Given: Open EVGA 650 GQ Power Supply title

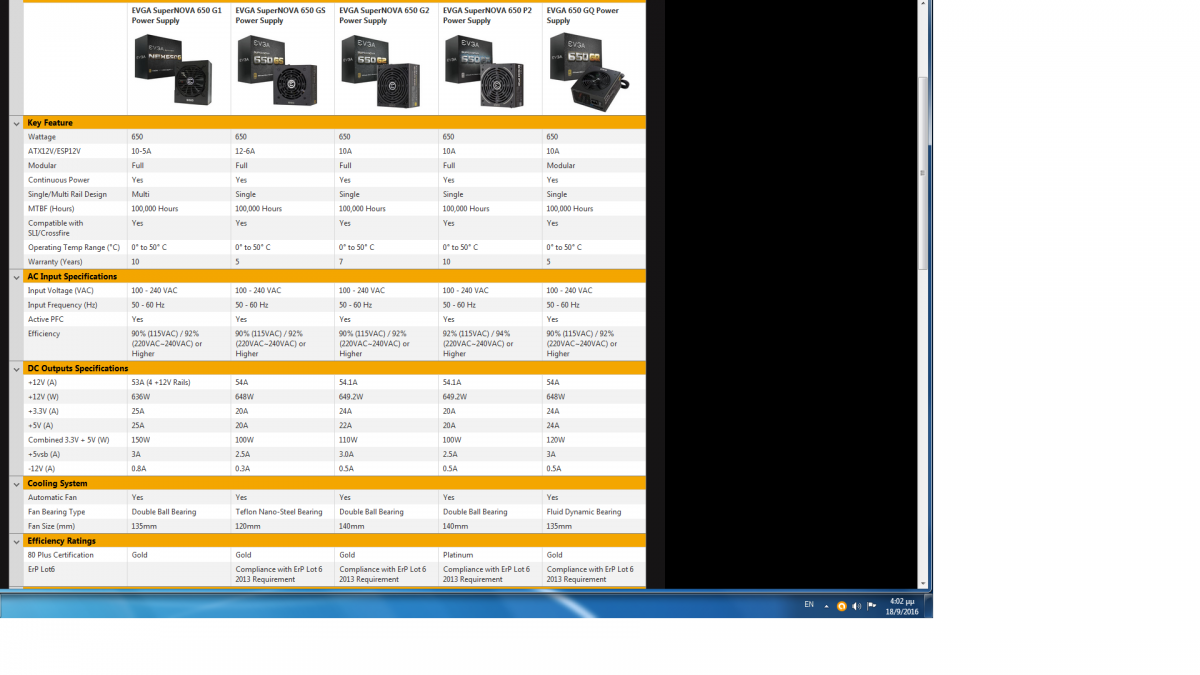Looking at the screenshot, I should (x=583, y=15).
